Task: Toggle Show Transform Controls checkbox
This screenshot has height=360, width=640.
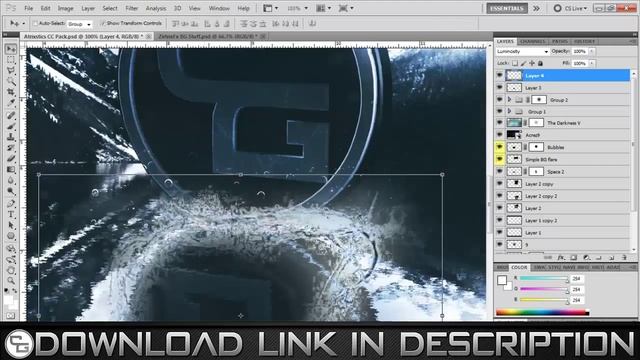Action: point(102,24)
